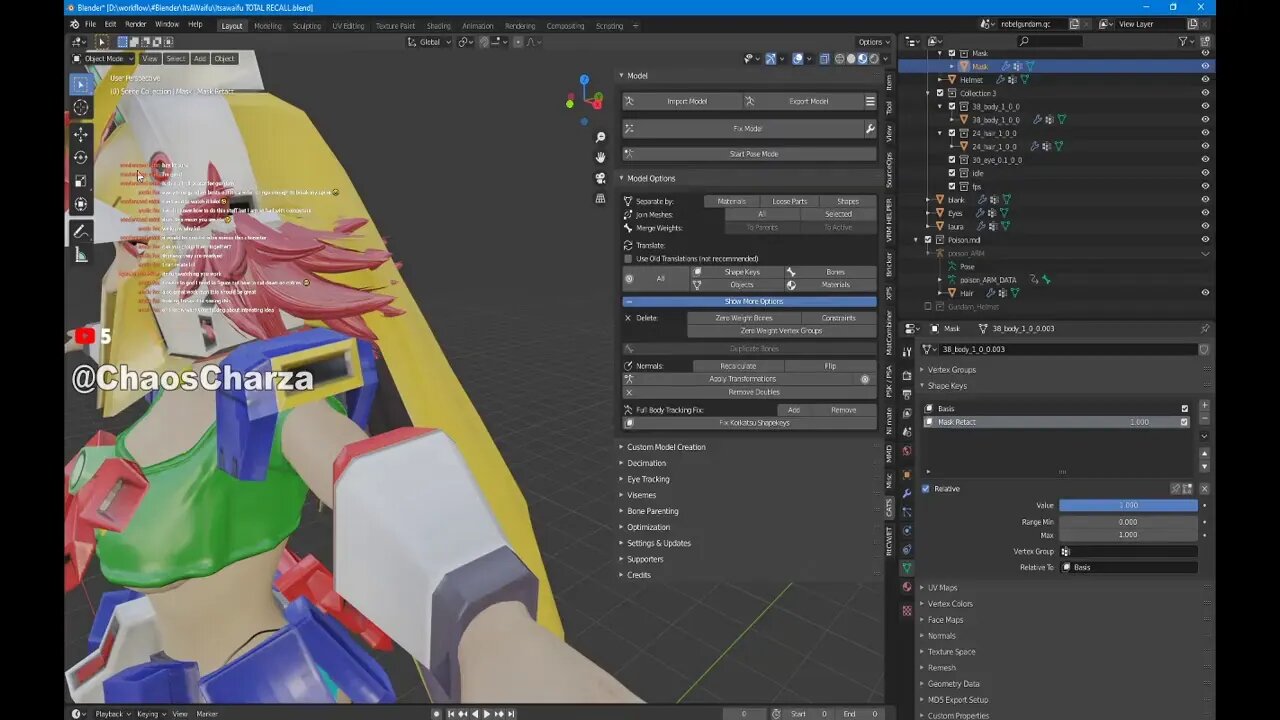Image resolution: width=1280 pixels, height=720 pixels.
Task: Toggle Mask Retact shape key checkbox
Action: pyautogui.click(x=1185, y=422)
